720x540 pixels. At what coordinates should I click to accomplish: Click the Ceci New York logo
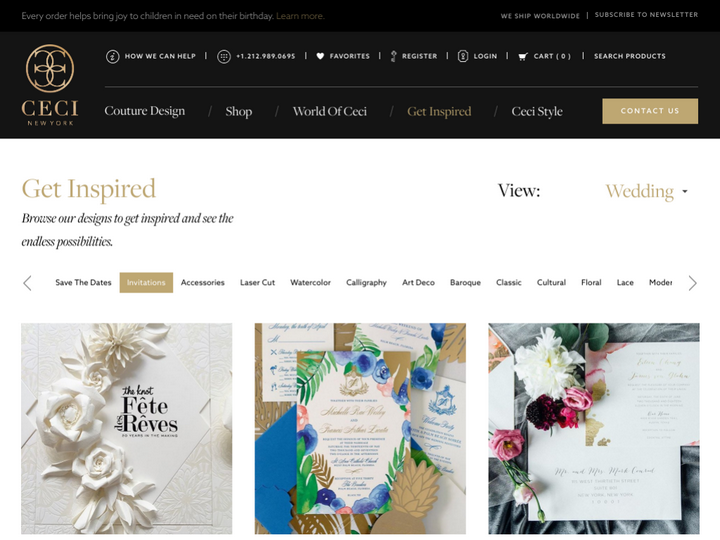[50, 85]
